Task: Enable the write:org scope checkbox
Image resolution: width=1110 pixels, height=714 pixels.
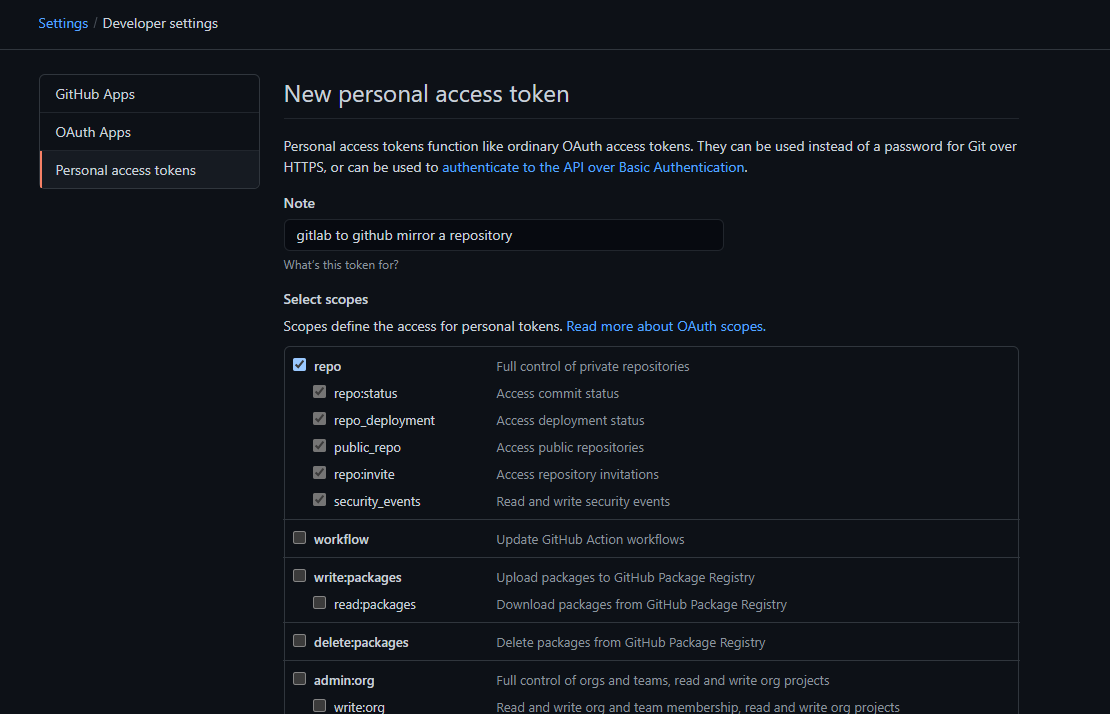Action: pos(319,706)
